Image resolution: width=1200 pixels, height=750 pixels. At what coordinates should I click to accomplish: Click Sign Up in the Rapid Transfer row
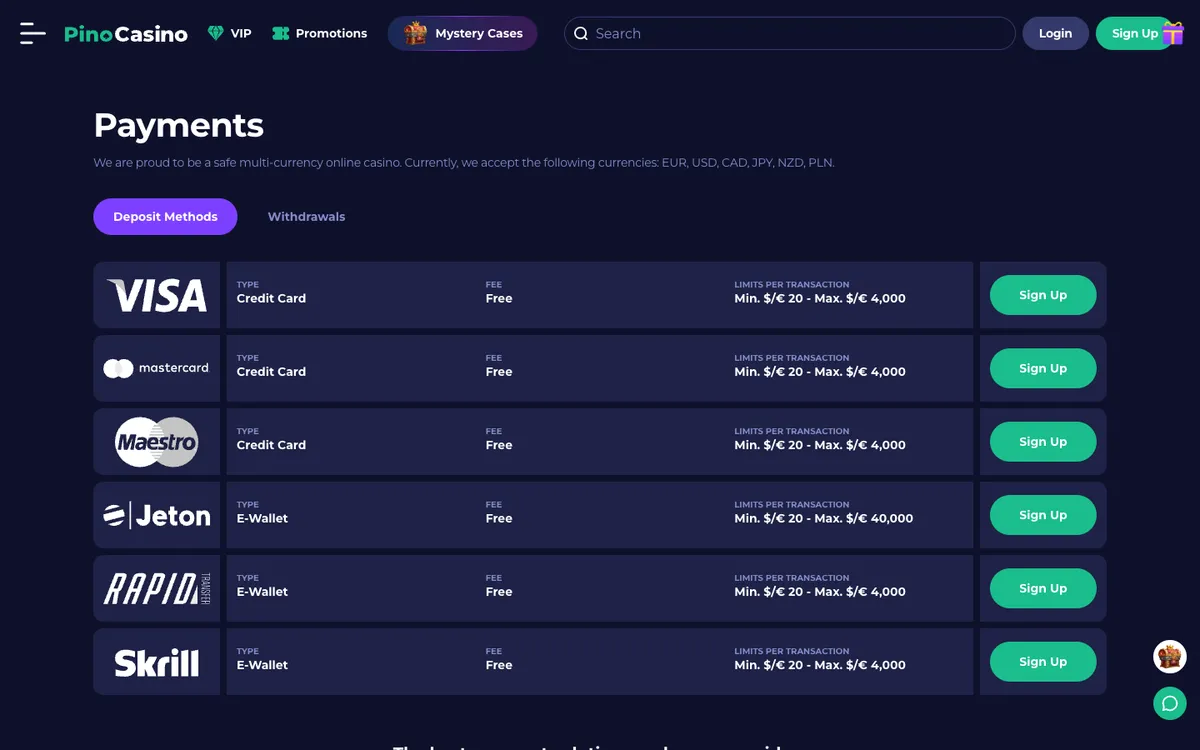(1043, 588)
